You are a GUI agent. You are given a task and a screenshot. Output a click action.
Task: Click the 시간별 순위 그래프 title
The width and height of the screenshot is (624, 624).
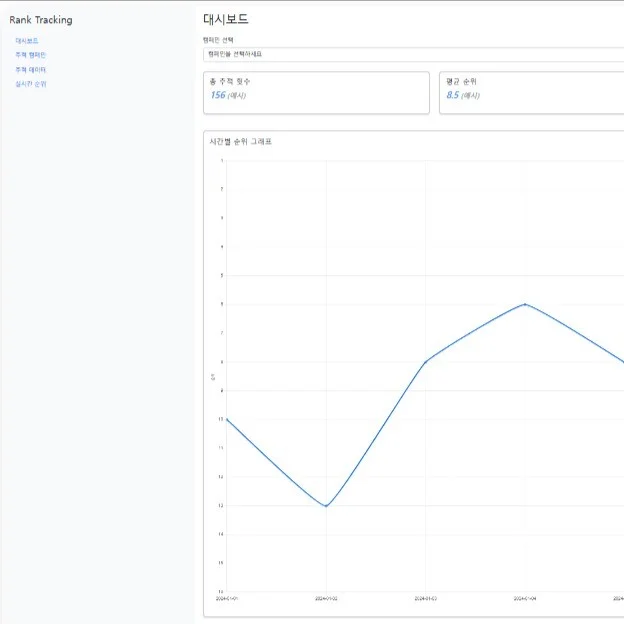240,142
